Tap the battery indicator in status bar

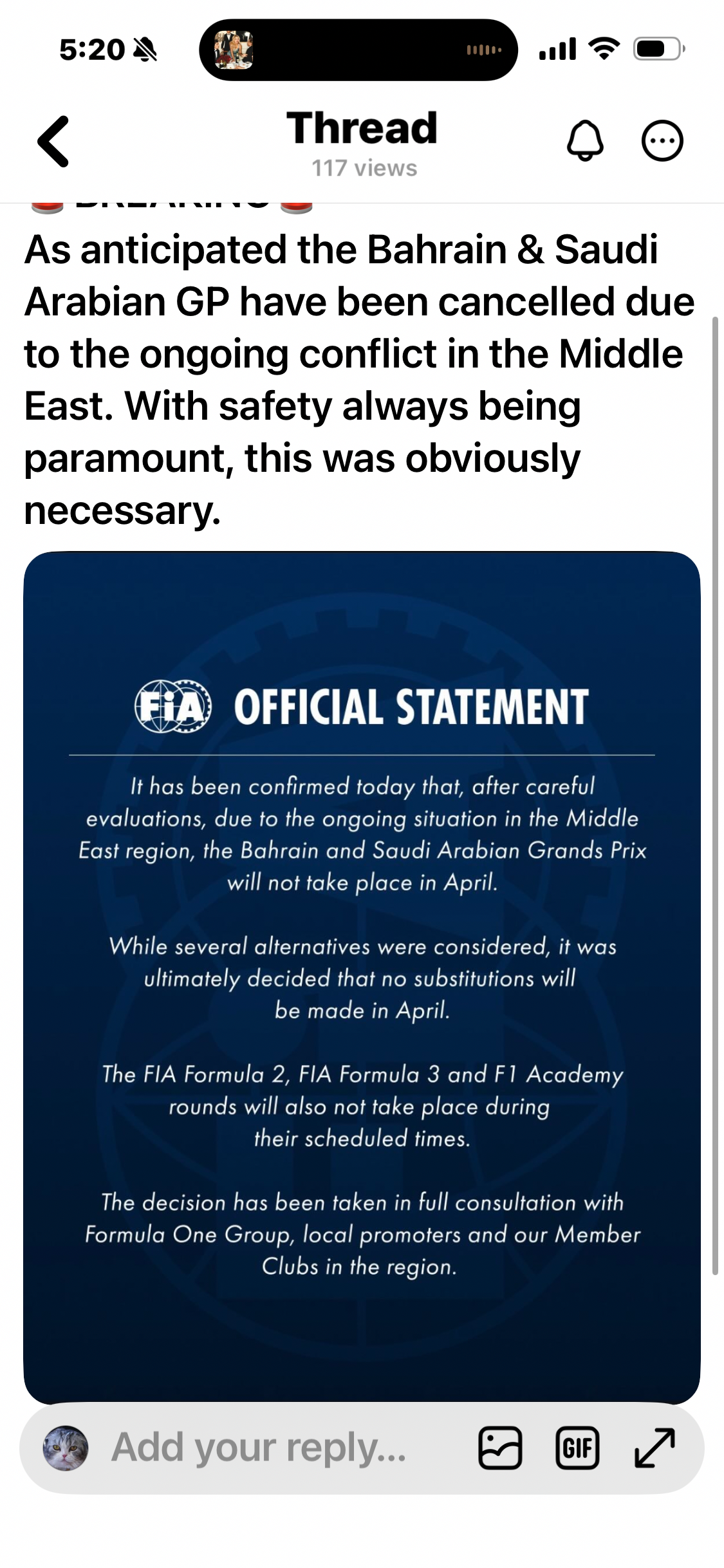tap(658, 49)
